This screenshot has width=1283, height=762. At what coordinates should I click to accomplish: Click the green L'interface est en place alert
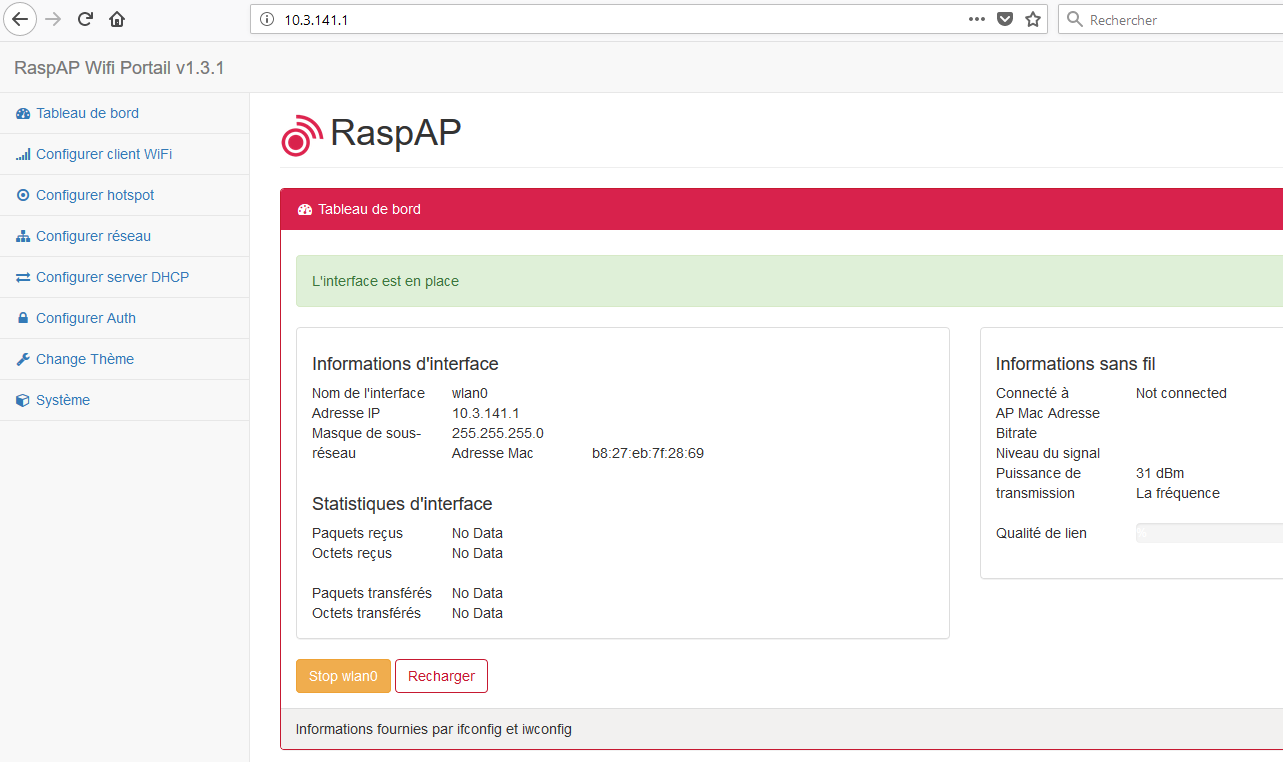pyautogui.click(x=789, y=281)
